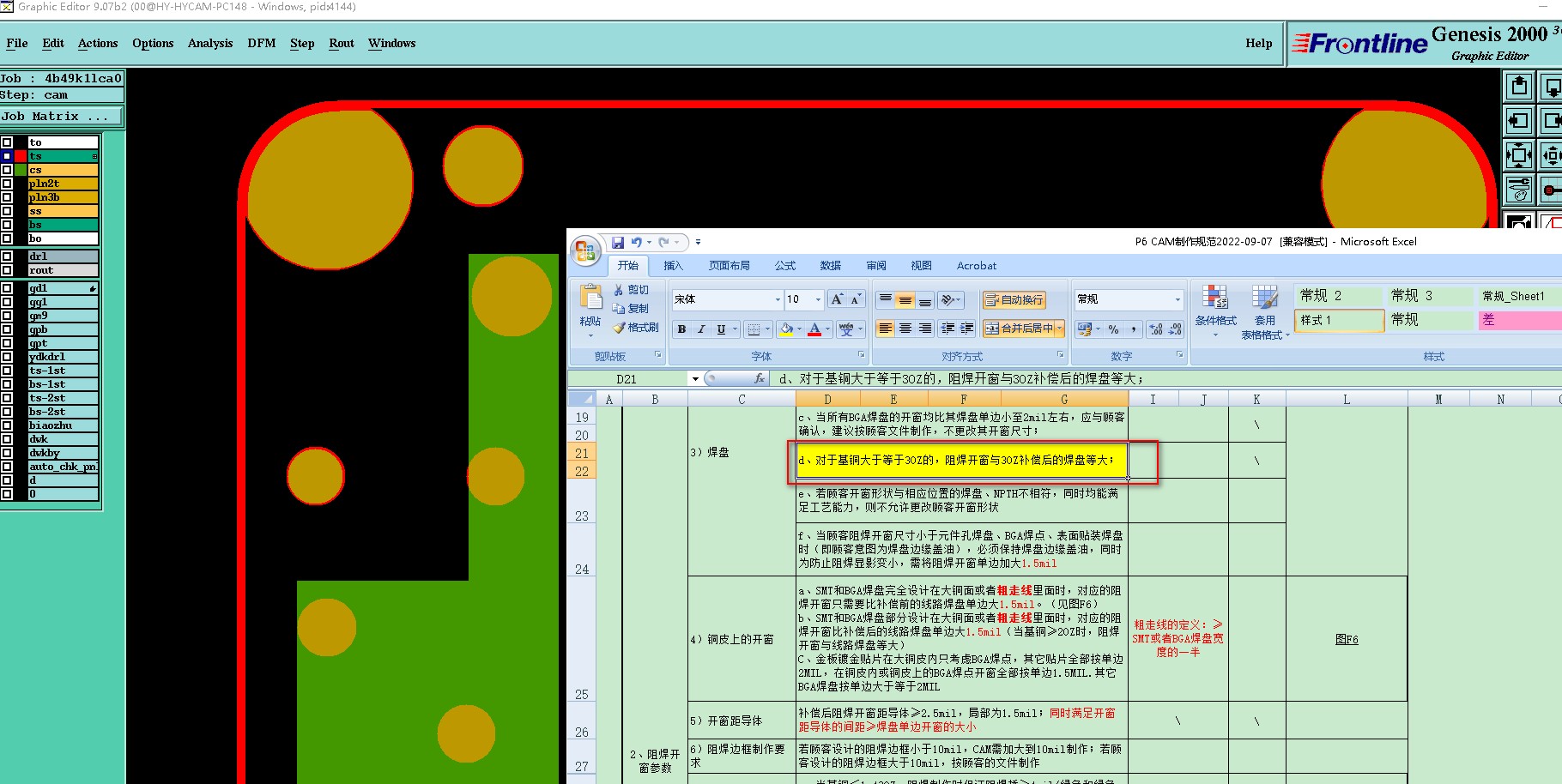Open the font name (宋体) dropdown
Screen dimensions: 1562x784
pyautogui.click(x=778, y=299)
